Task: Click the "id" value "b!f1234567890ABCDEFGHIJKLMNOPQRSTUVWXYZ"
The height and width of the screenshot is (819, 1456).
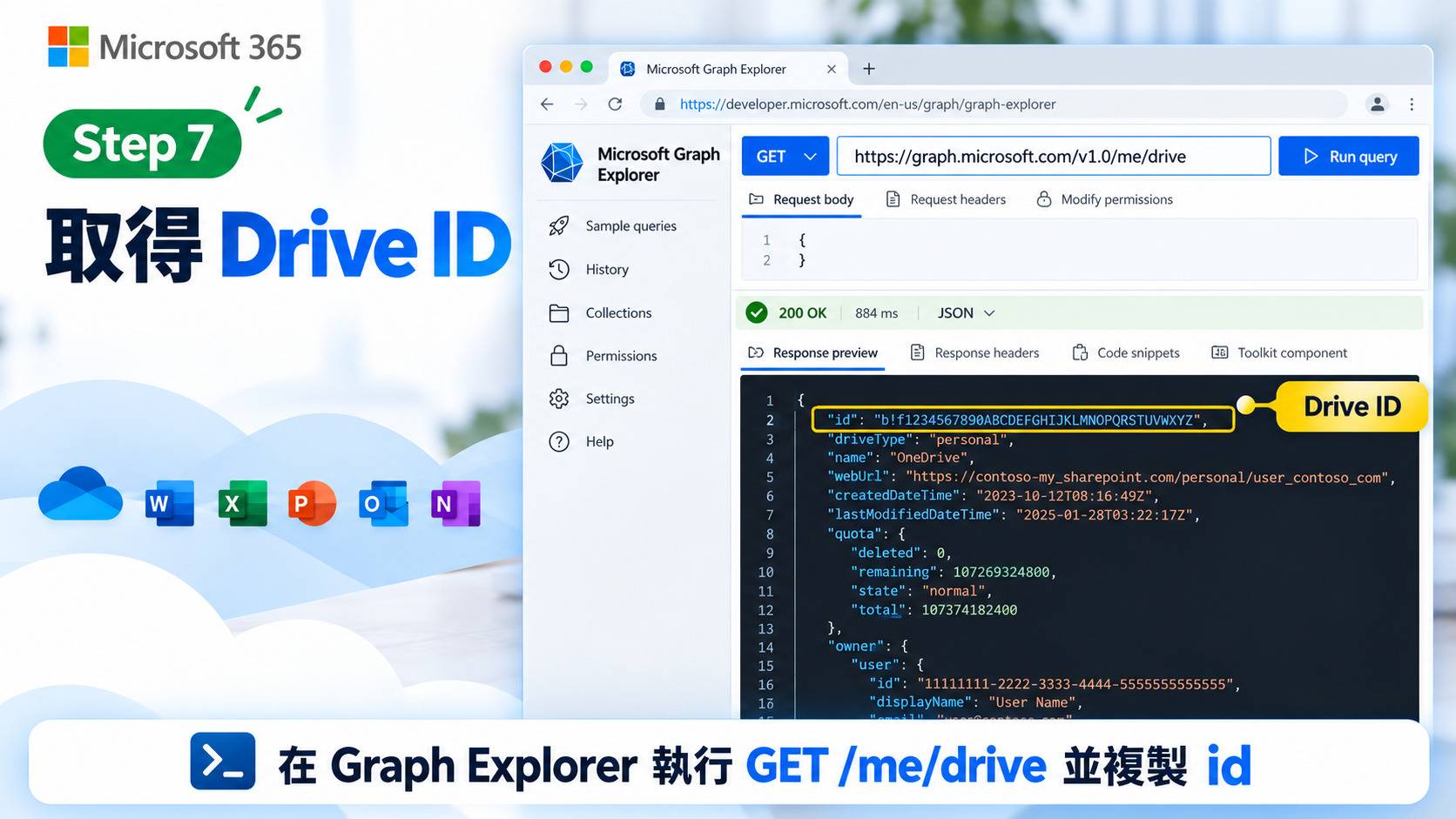Action: 1037,420
